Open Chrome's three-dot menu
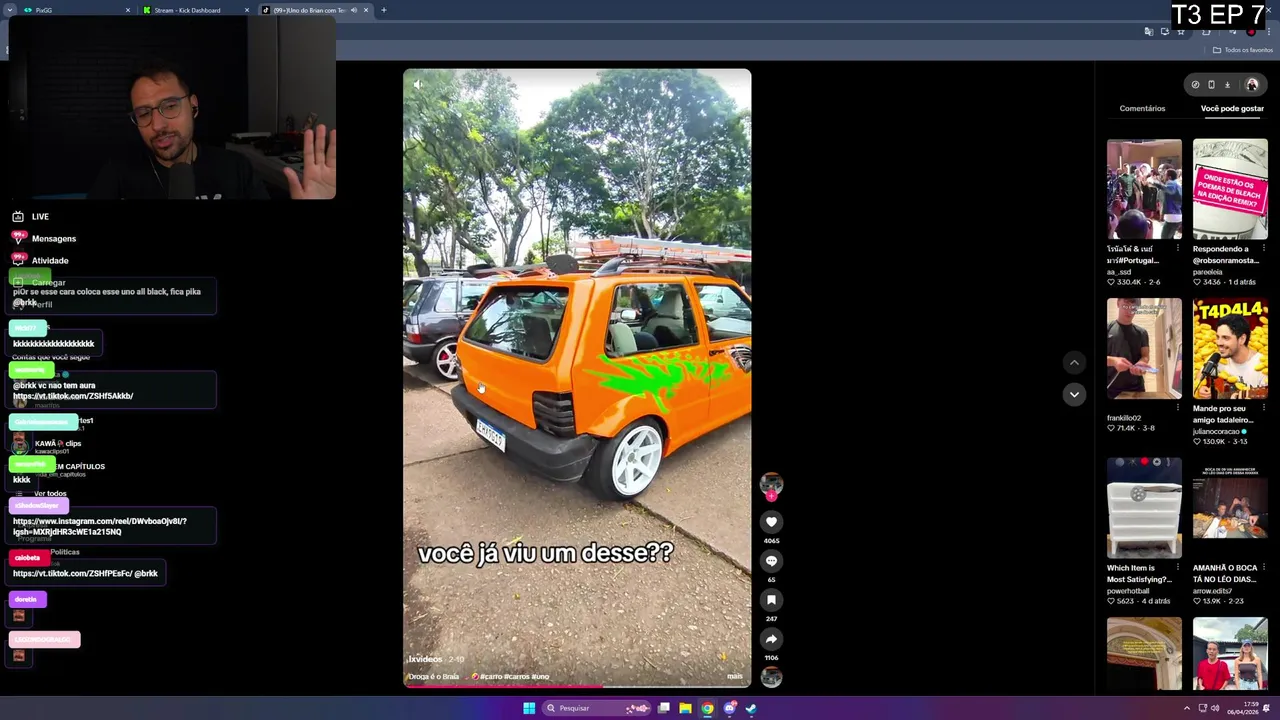 pos(1269,32)
